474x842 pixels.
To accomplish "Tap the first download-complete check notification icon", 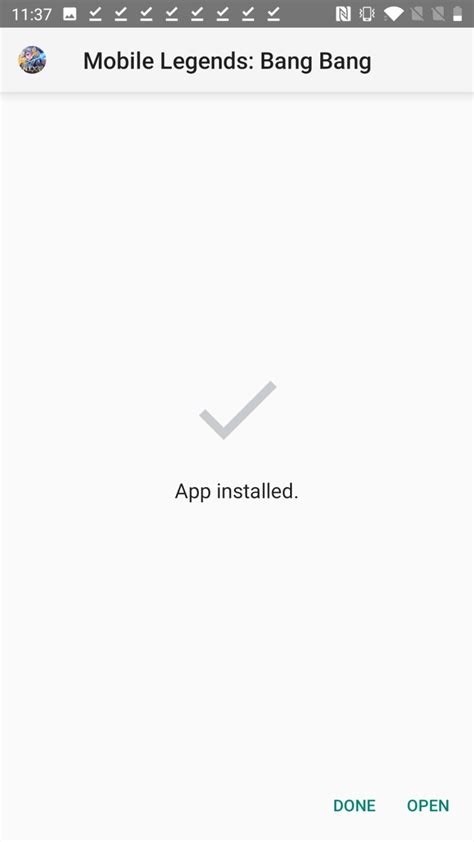I will (96, 14).
